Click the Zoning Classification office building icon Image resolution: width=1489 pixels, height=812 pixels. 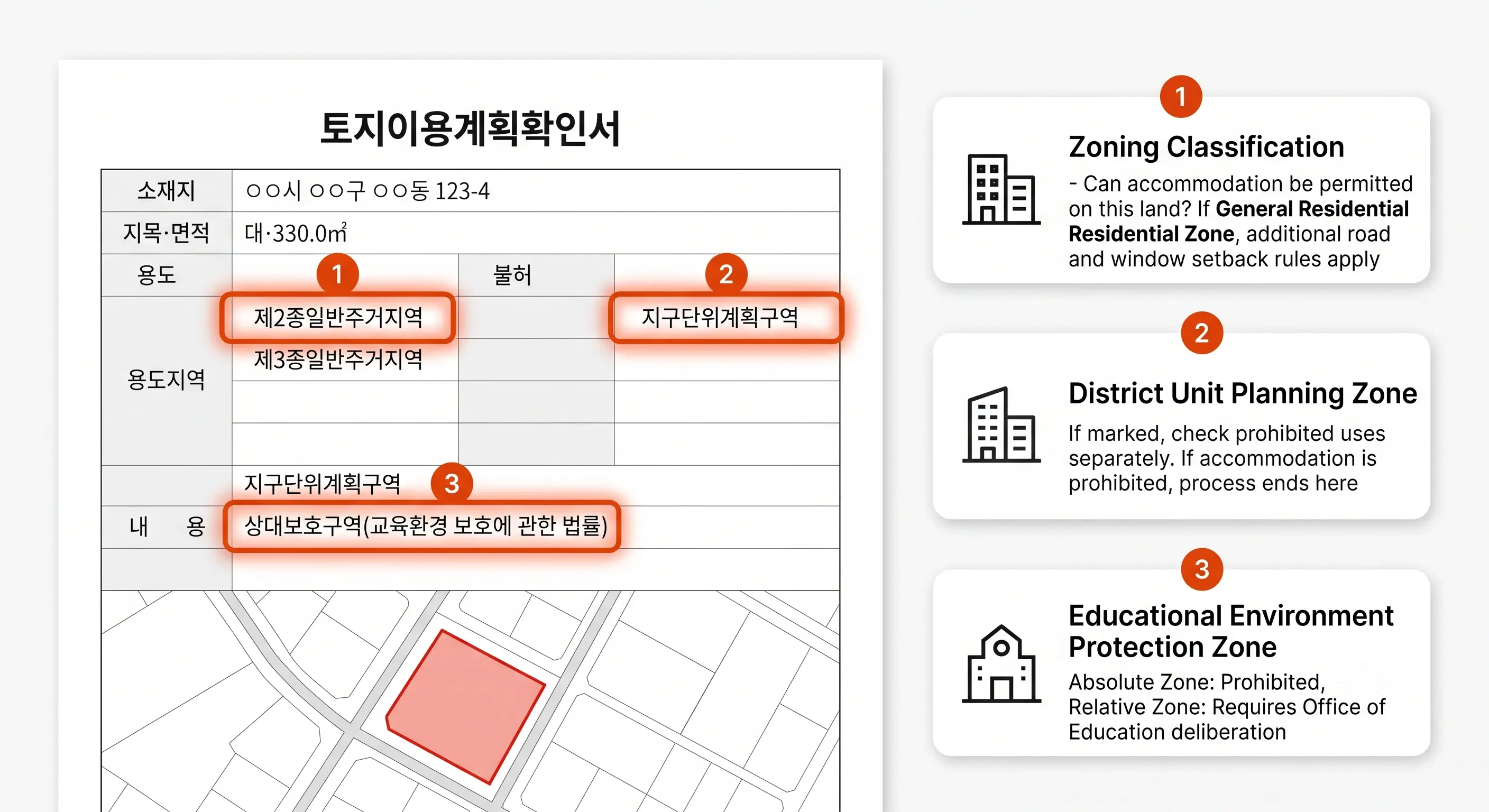[x=1001, y=189]
